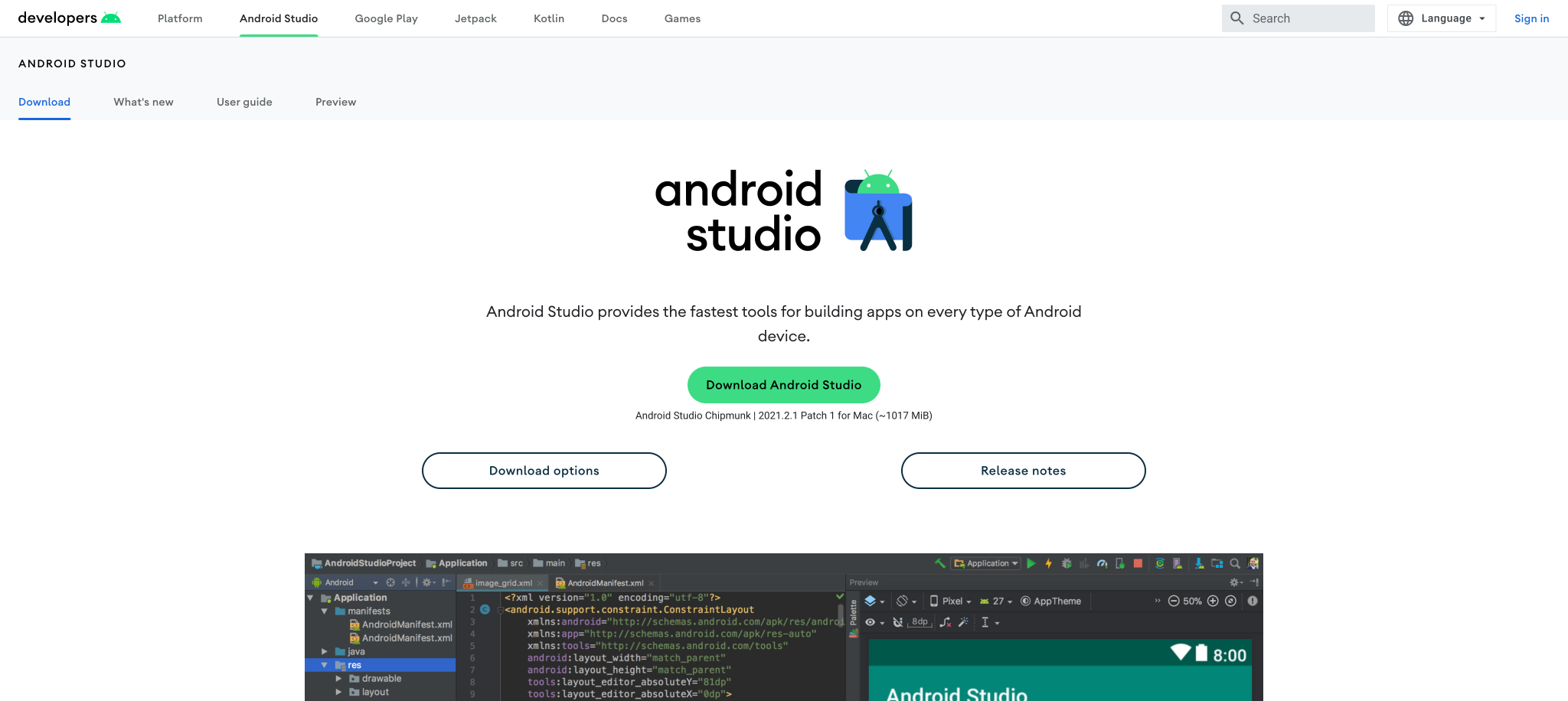This screenshot has height=701, width=1568.
Task: Click the Infer Constraints magic wand icon
Action: (963, 622)
